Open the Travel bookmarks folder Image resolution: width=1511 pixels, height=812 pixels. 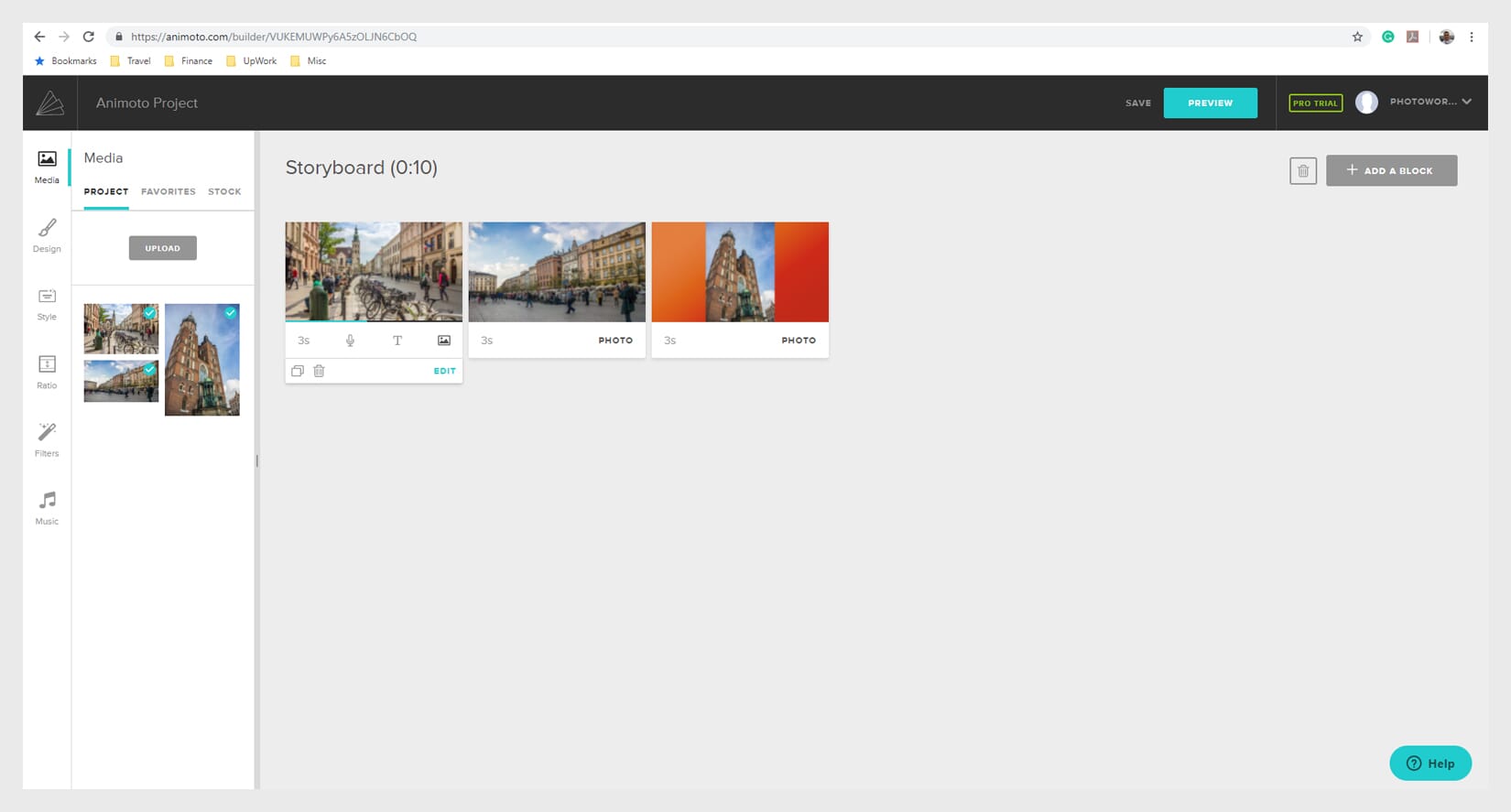click(130, 61)
